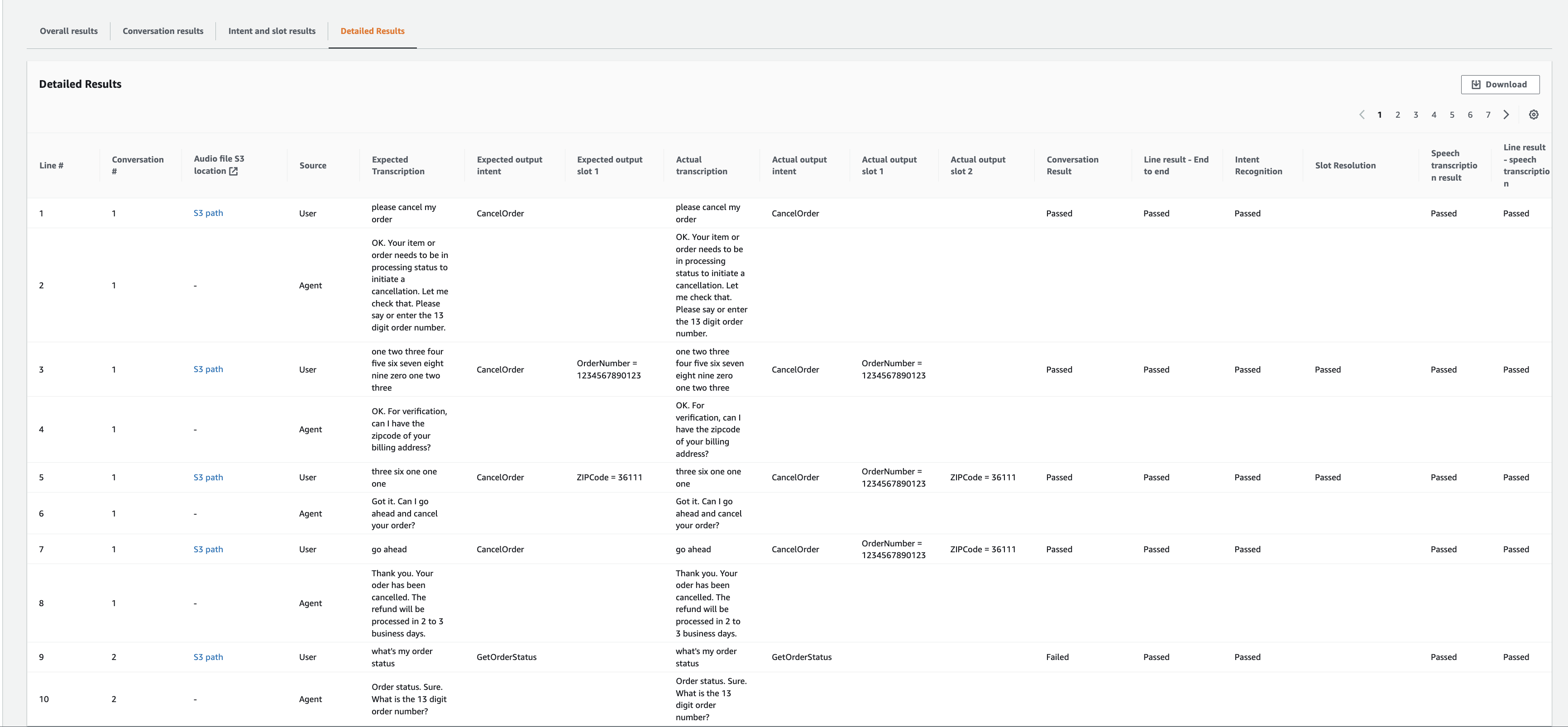Click Failed result in line 9
1568x727 pixels.
pos(1057,657)
